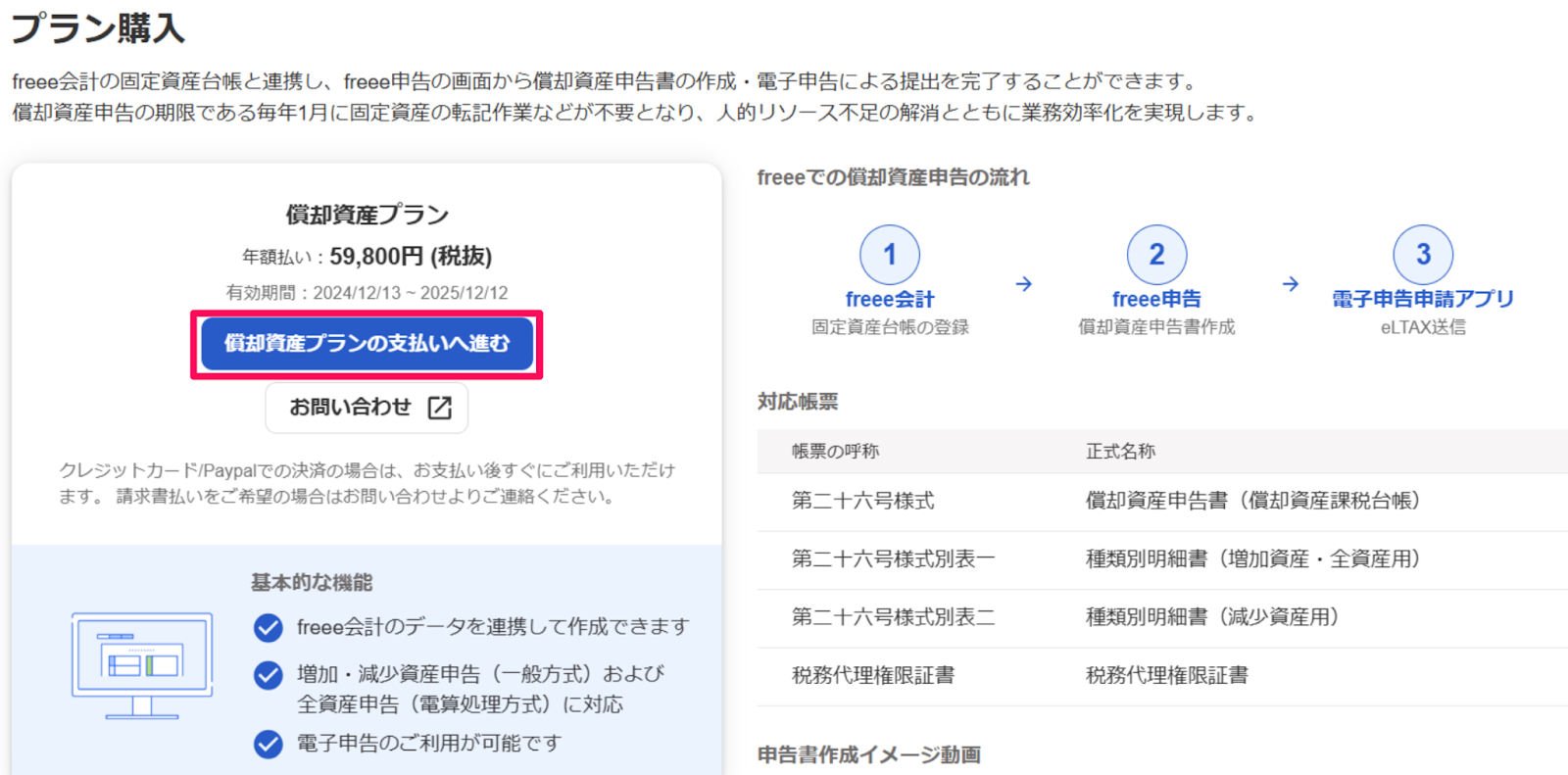Open the お問い合わせ contact button

click(x=367, y=408)
